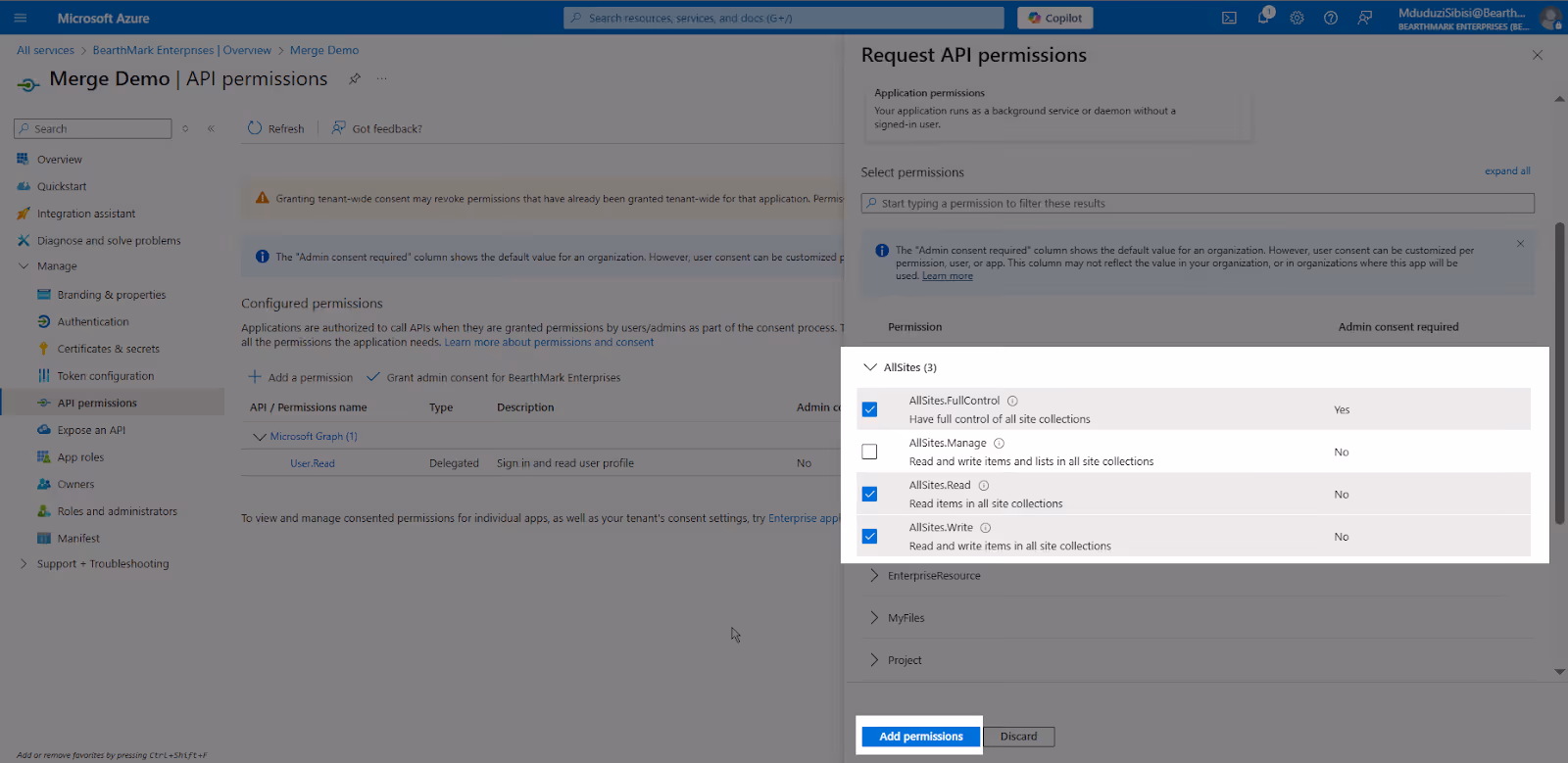Click the API permissions sidebar icon
This screenshot has height=763, width=1568.
pyautogui.click(x=43, y=403)
